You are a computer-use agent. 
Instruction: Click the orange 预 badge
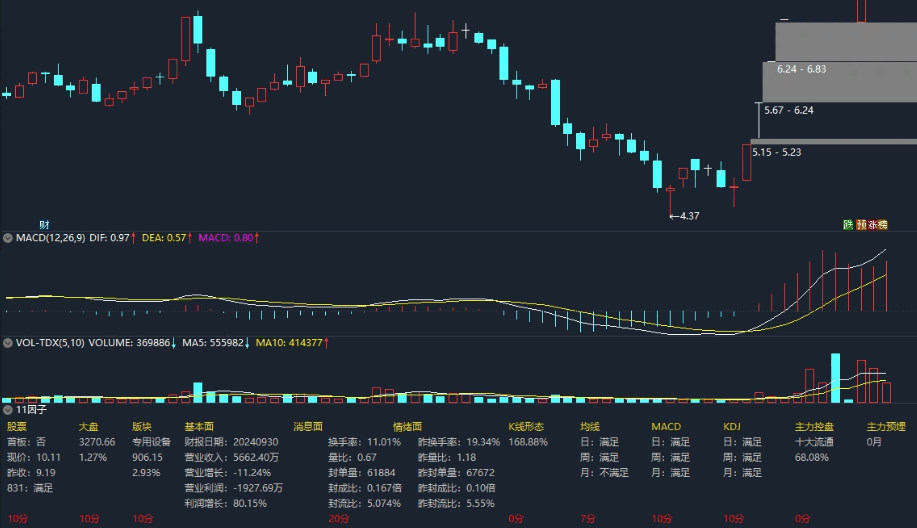861,225
